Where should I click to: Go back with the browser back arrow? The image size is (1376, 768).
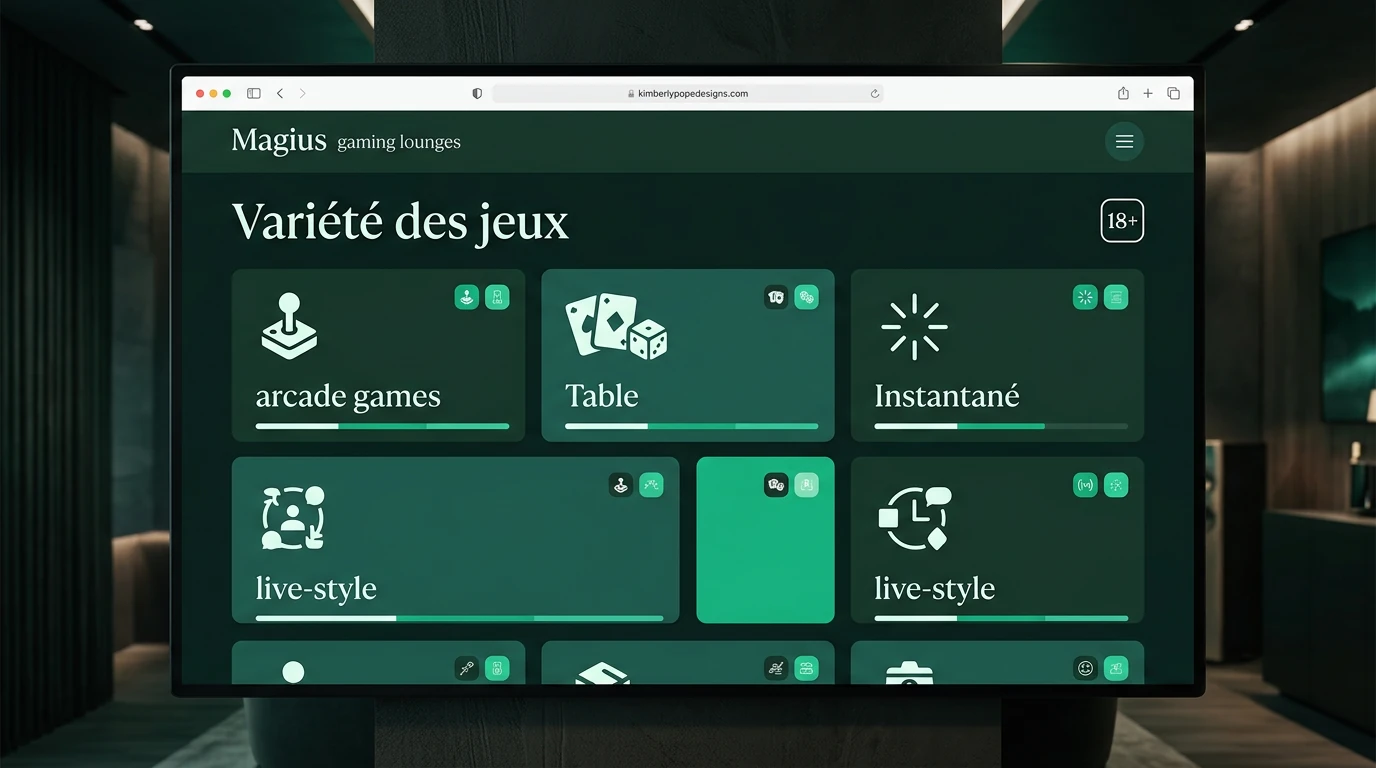280,93
